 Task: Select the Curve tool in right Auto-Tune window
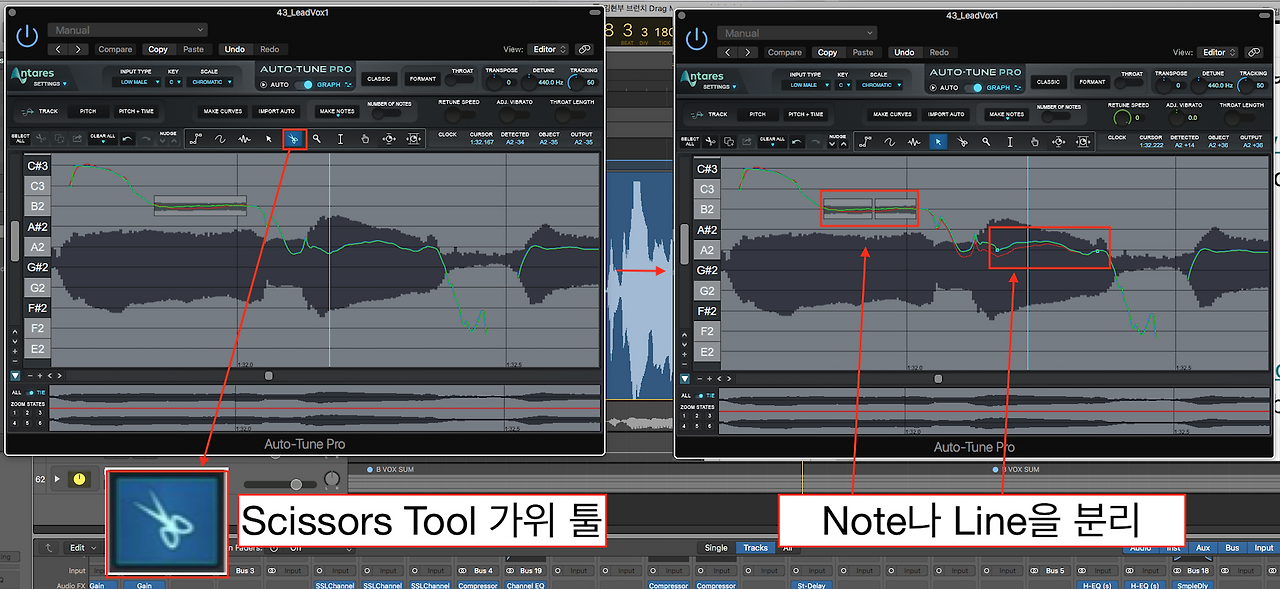point(890,142)
